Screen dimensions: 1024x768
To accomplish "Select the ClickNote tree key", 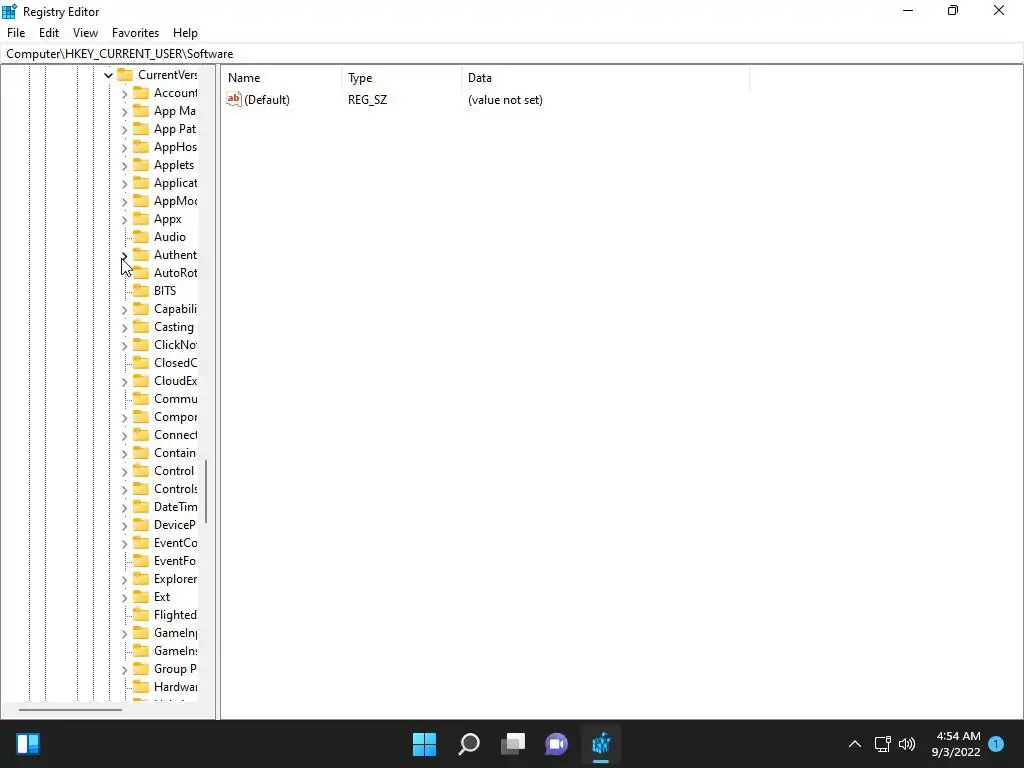I will tap(175, 344).
